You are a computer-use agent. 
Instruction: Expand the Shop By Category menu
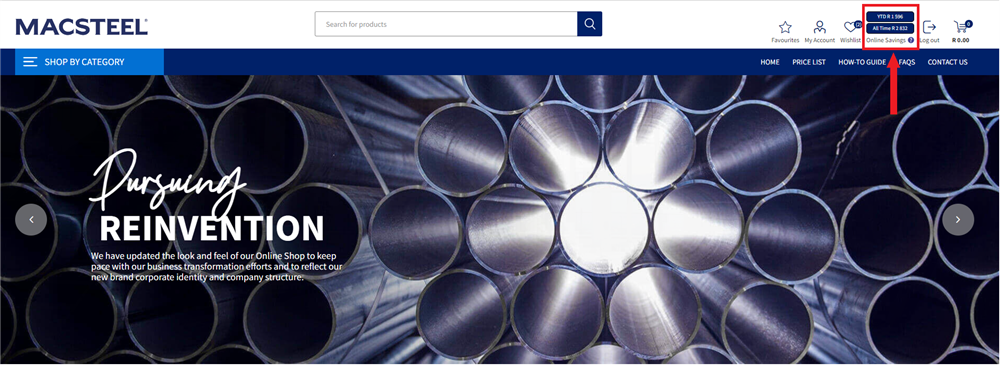pos(89,62)
